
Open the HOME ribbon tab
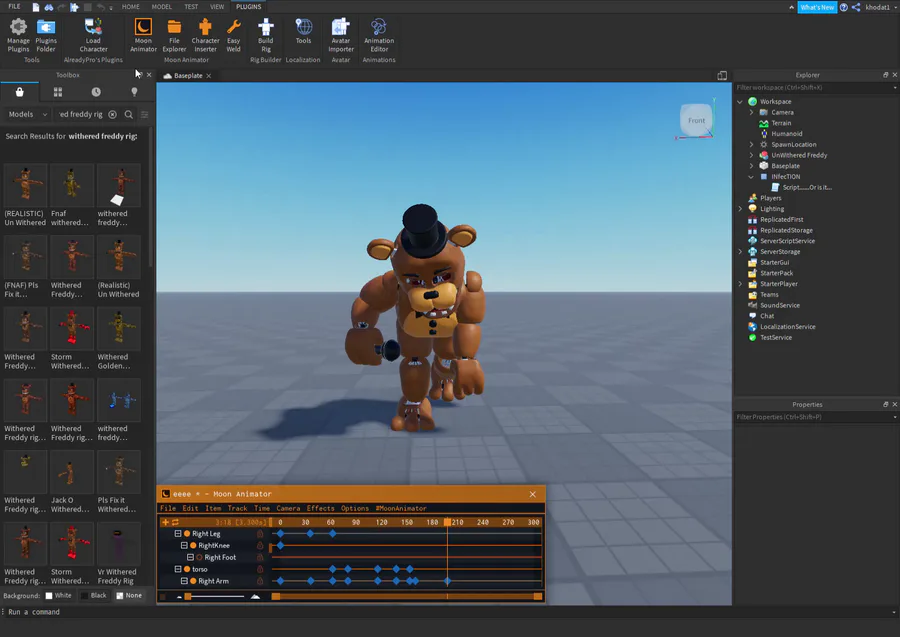click(x=130, y=7)
